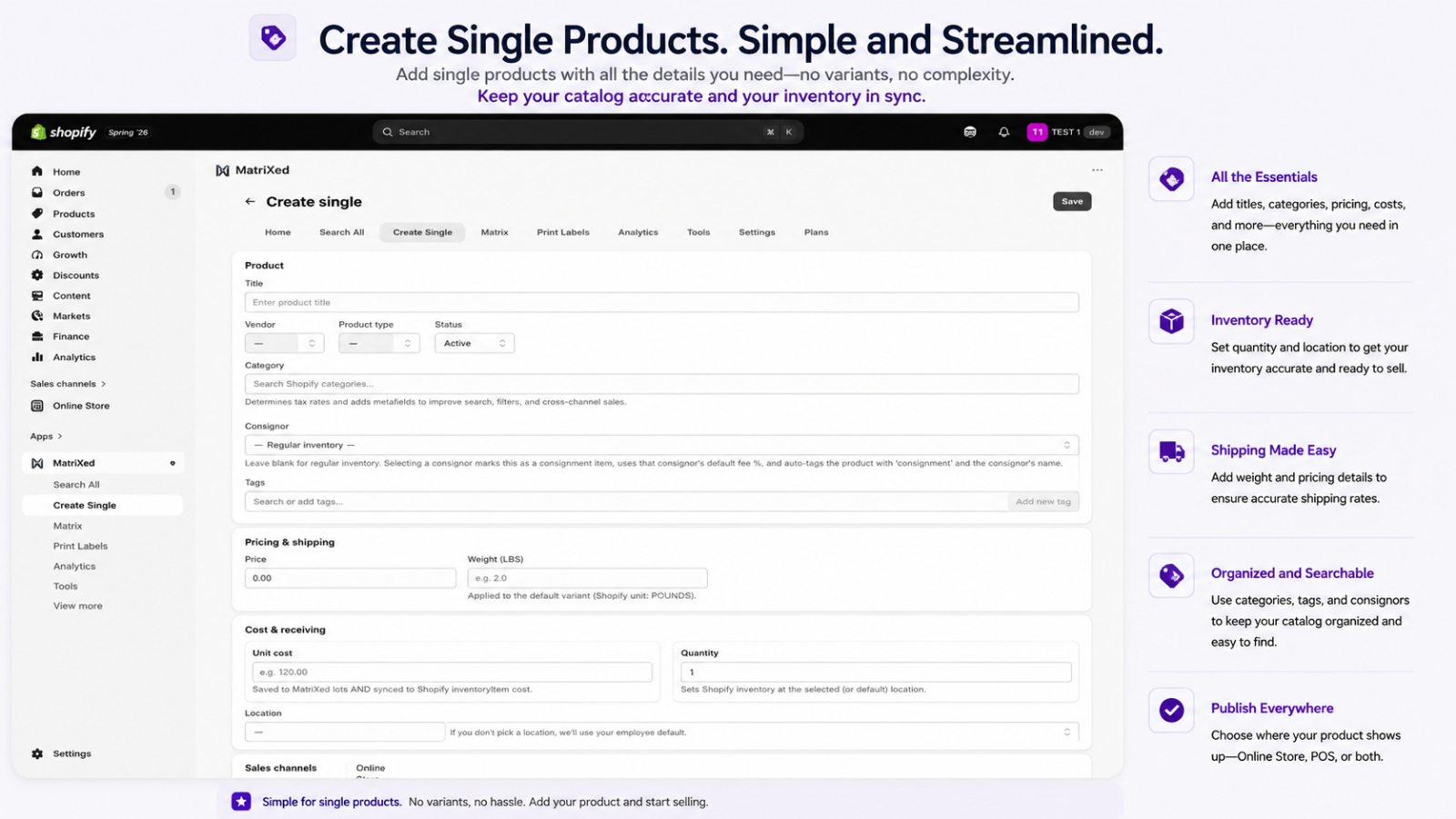
Task: Open Customers in the sidebar
Action: pos(78,234)
